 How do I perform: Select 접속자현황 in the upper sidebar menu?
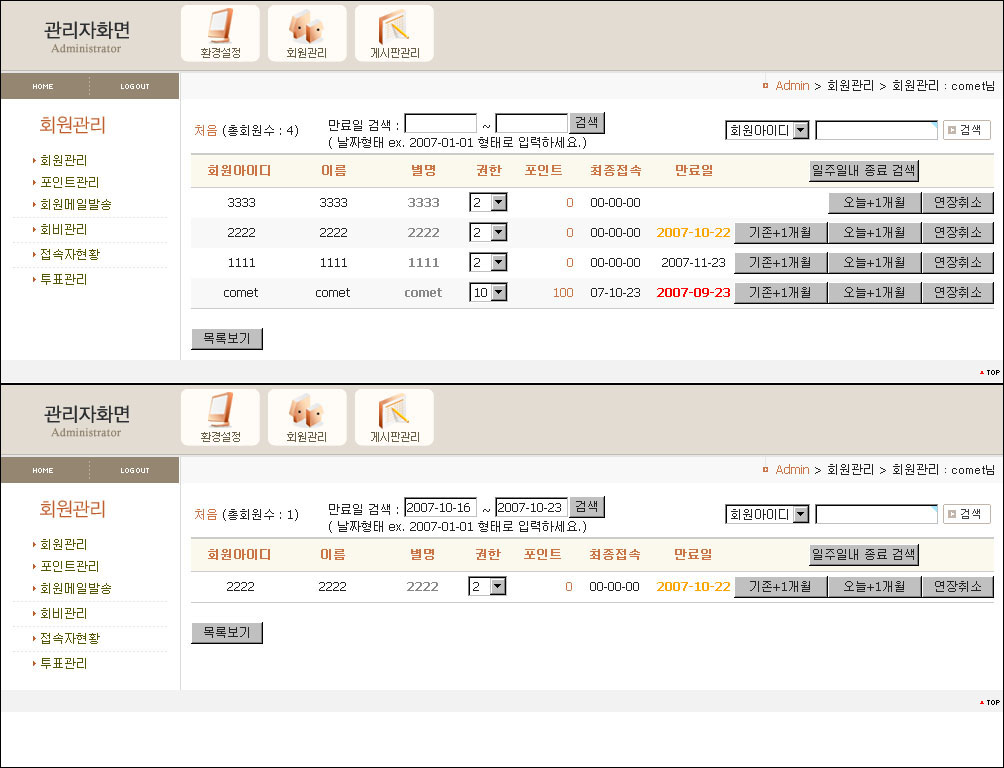click(x=69, y=254)
